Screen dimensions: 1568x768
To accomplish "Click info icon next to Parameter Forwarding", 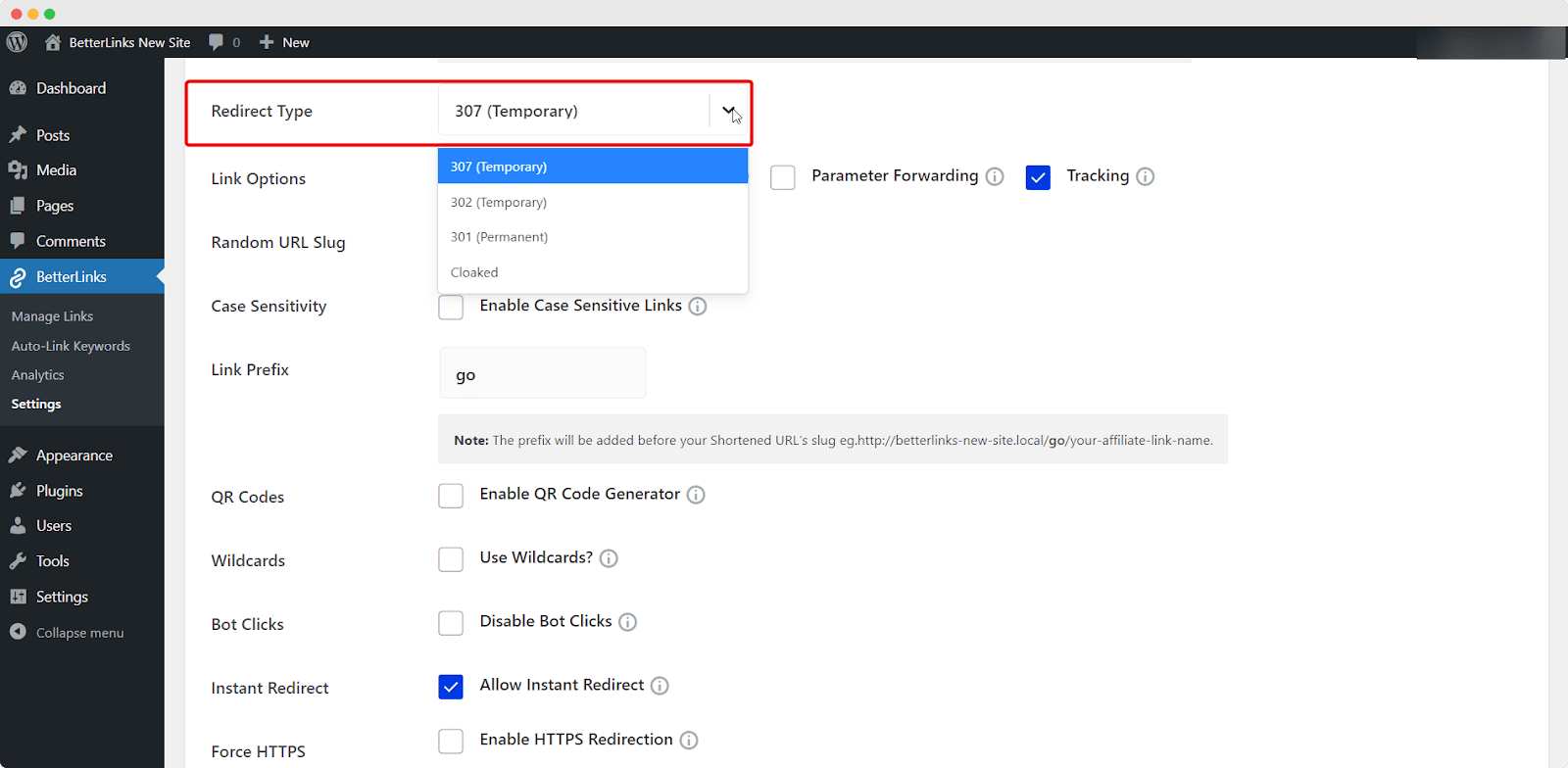I will (x=995, y=176).
